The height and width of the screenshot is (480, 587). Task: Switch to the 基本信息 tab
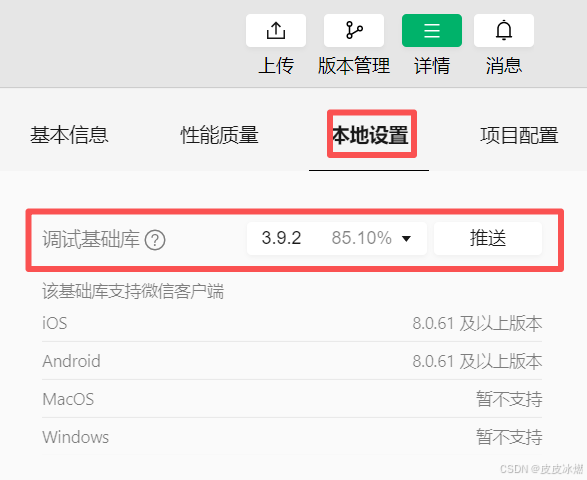tap(69, 135)
